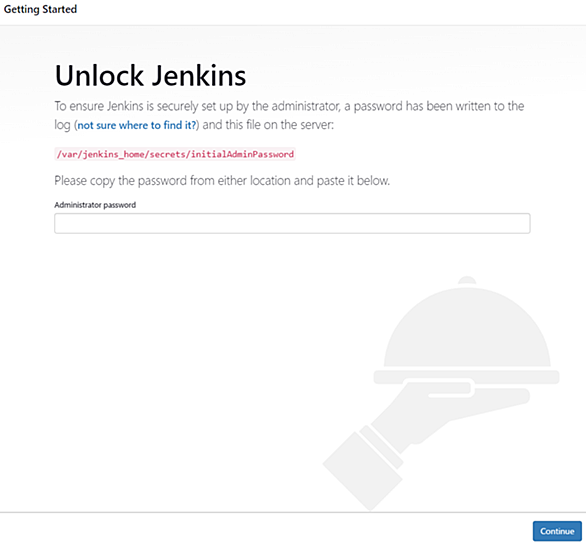
Task: Click the "Please copy the password" instruction text
Action: point(222,181)
